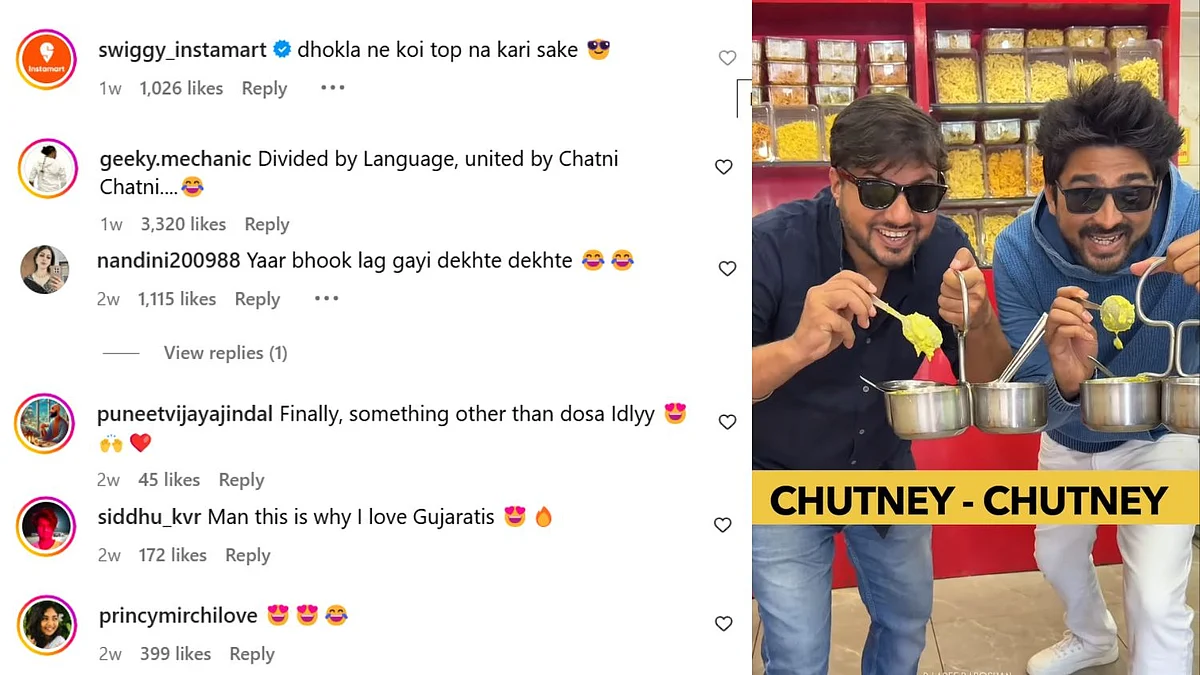Image resolution: width=1200 pixels, height=675 pixels.
Task: Open more options on swiggy_instamart comment
Action: click(x=332, y=88)
